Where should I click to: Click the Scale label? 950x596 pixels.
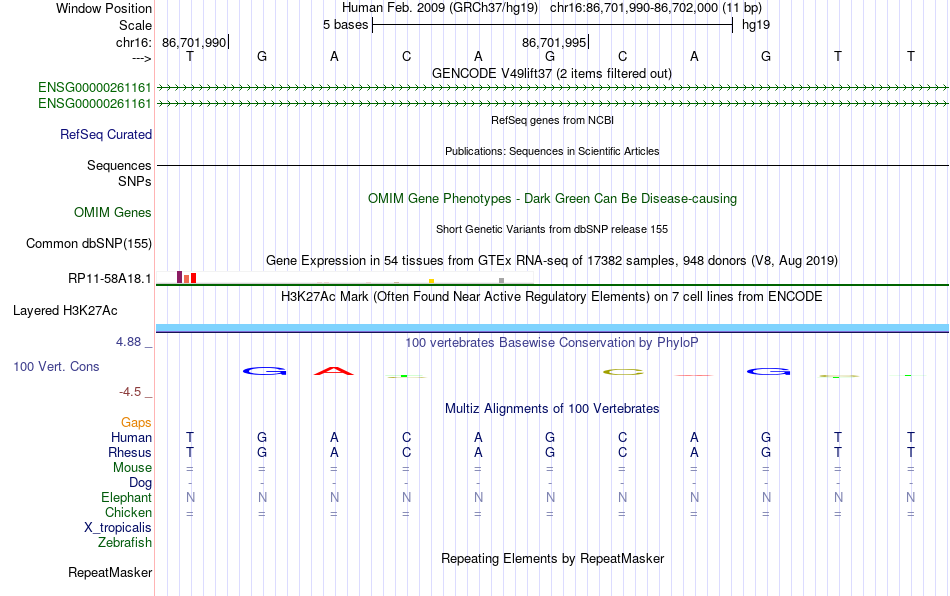135,25
